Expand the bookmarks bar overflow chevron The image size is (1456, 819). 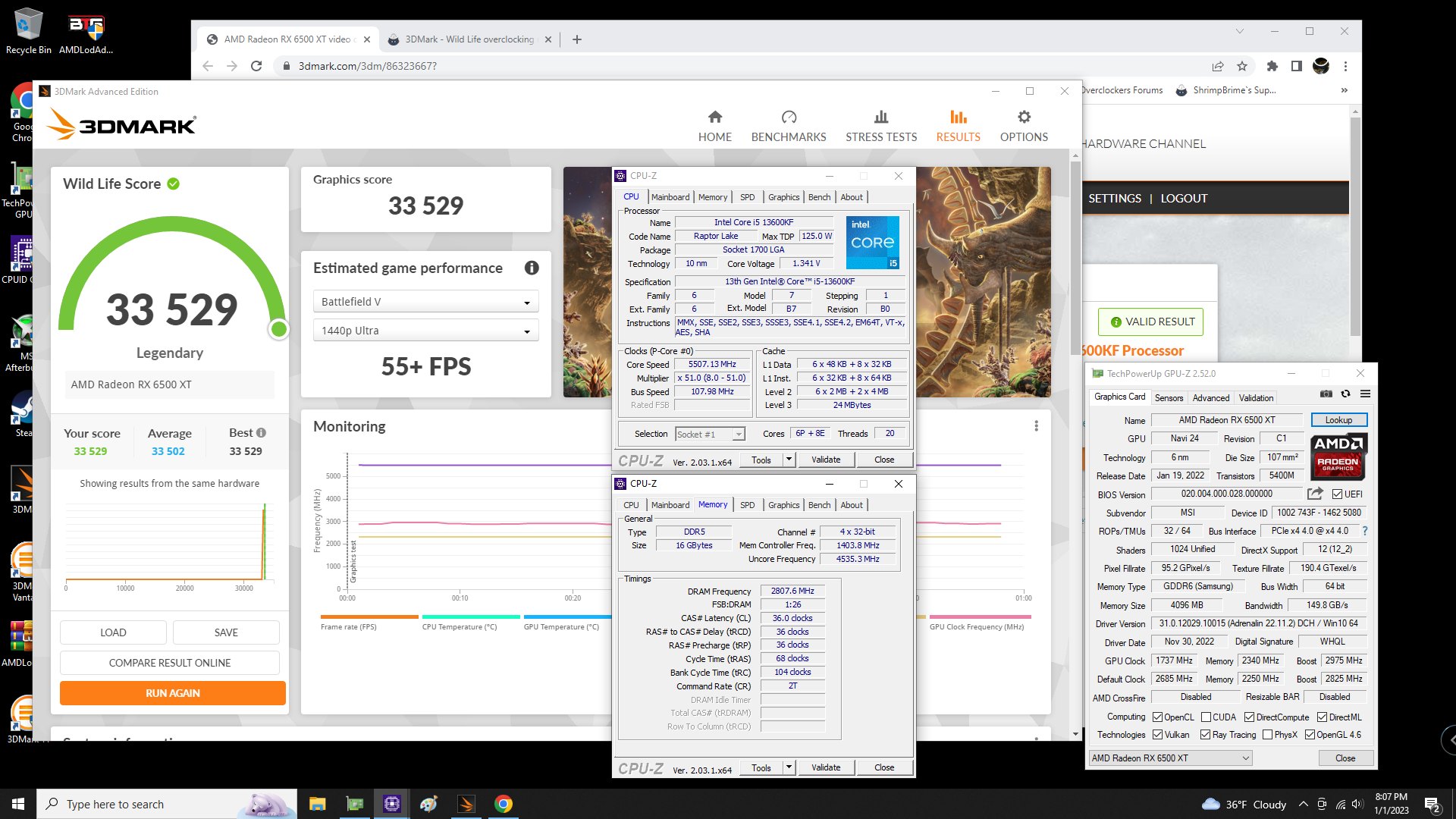(x=1345, y=90)
